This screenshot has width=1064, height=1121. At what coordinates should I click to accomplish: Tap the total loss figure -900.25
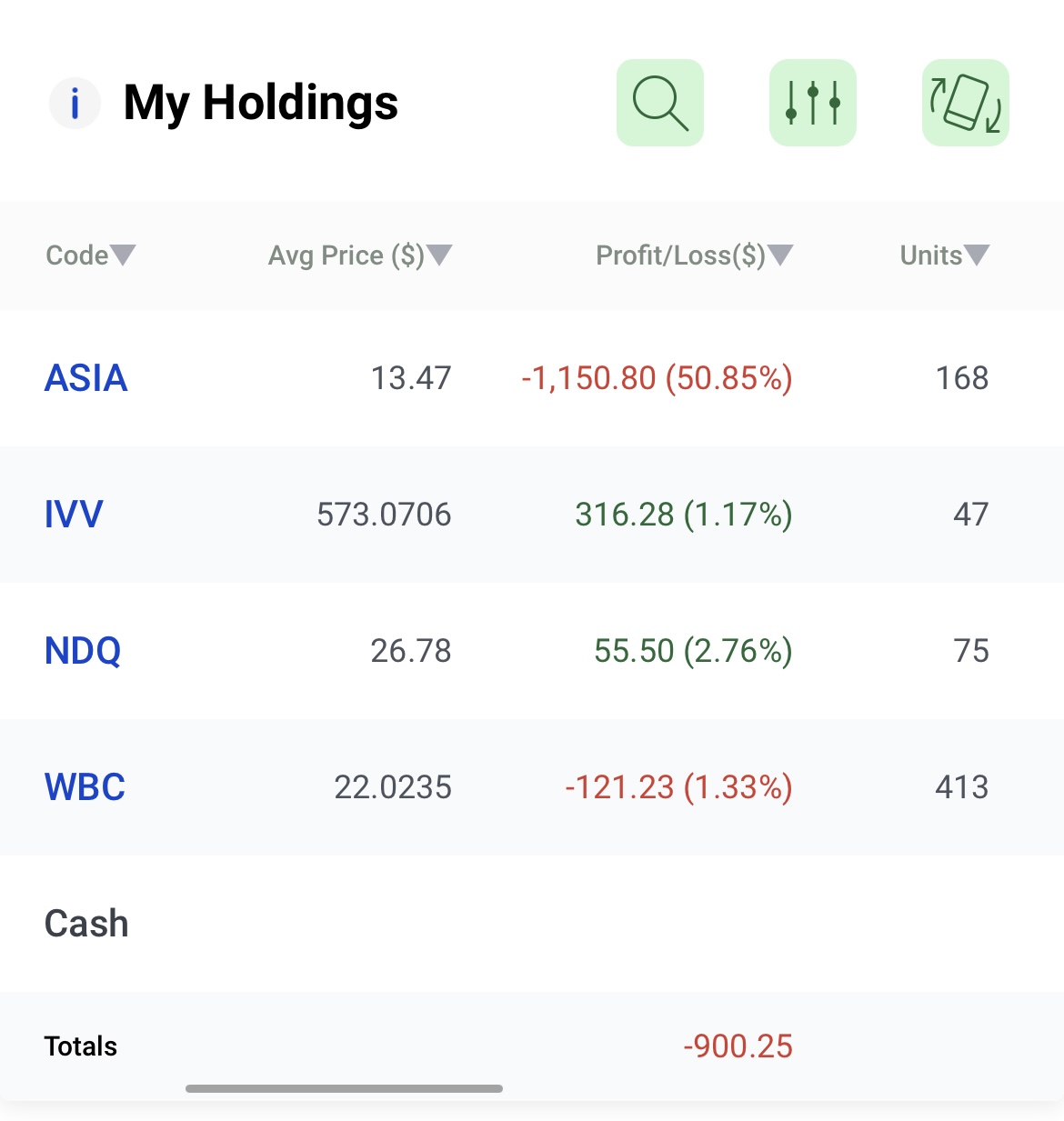738,1046
